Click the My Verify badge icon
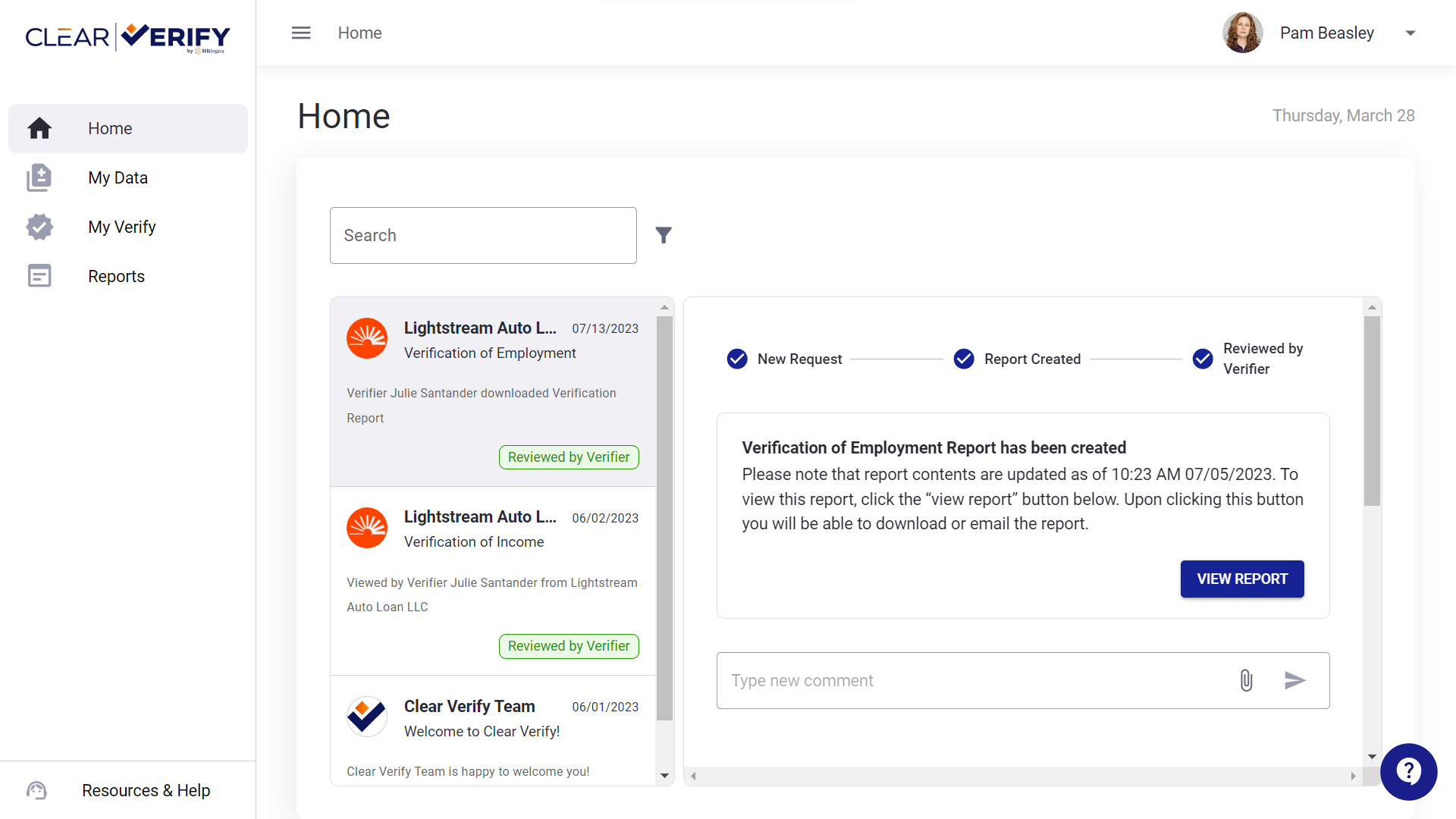This screenshot has height=819, width=1456. [x=39, y=227]
